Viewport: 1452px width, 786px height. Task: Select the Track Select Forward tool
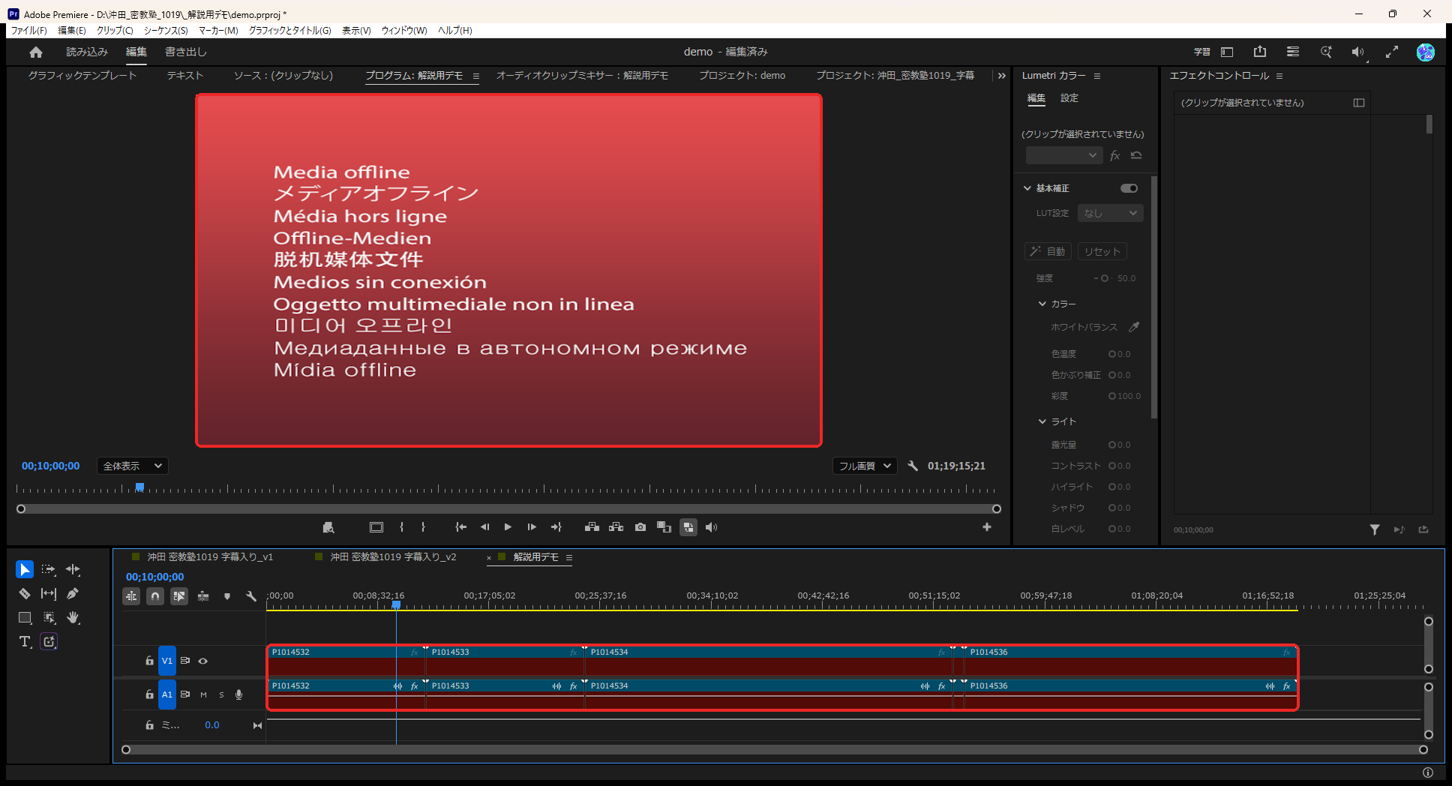tap(48, 569)
